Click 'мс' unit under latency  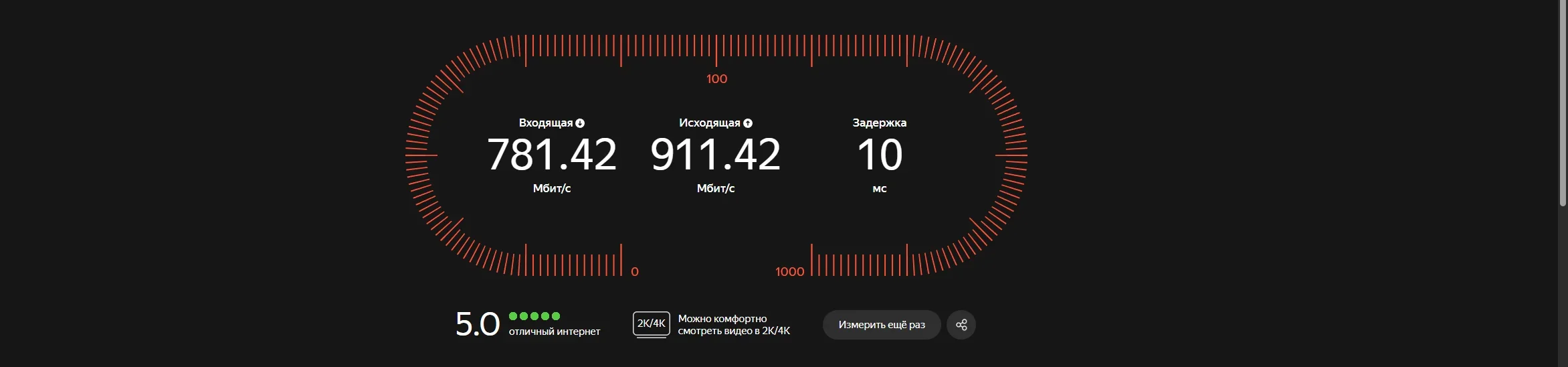coord(880,189)
